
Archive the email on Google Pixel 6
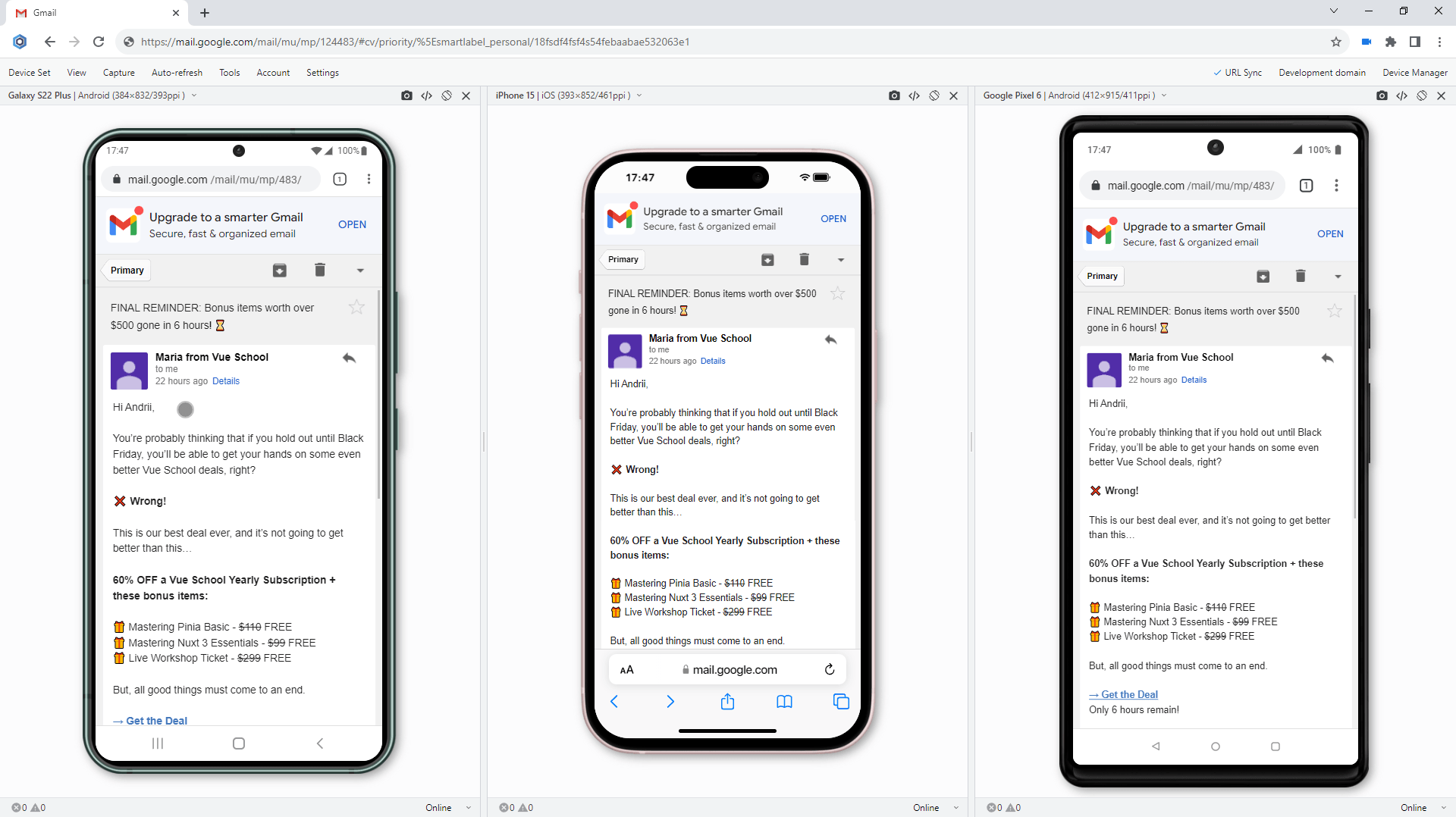[x=1263, y=277]
